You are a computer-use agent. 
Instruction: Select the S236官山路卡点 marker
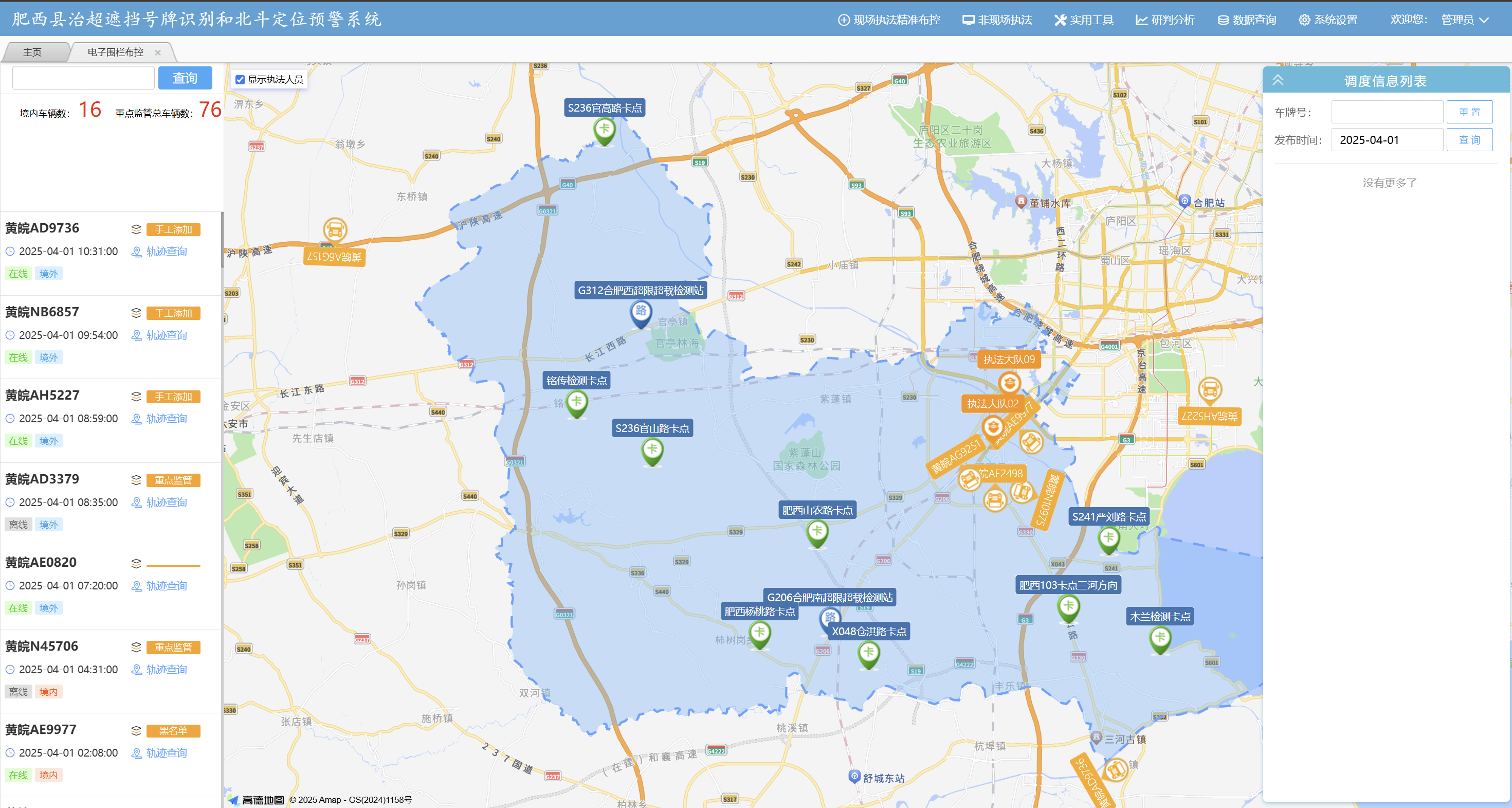click(652, 451)
